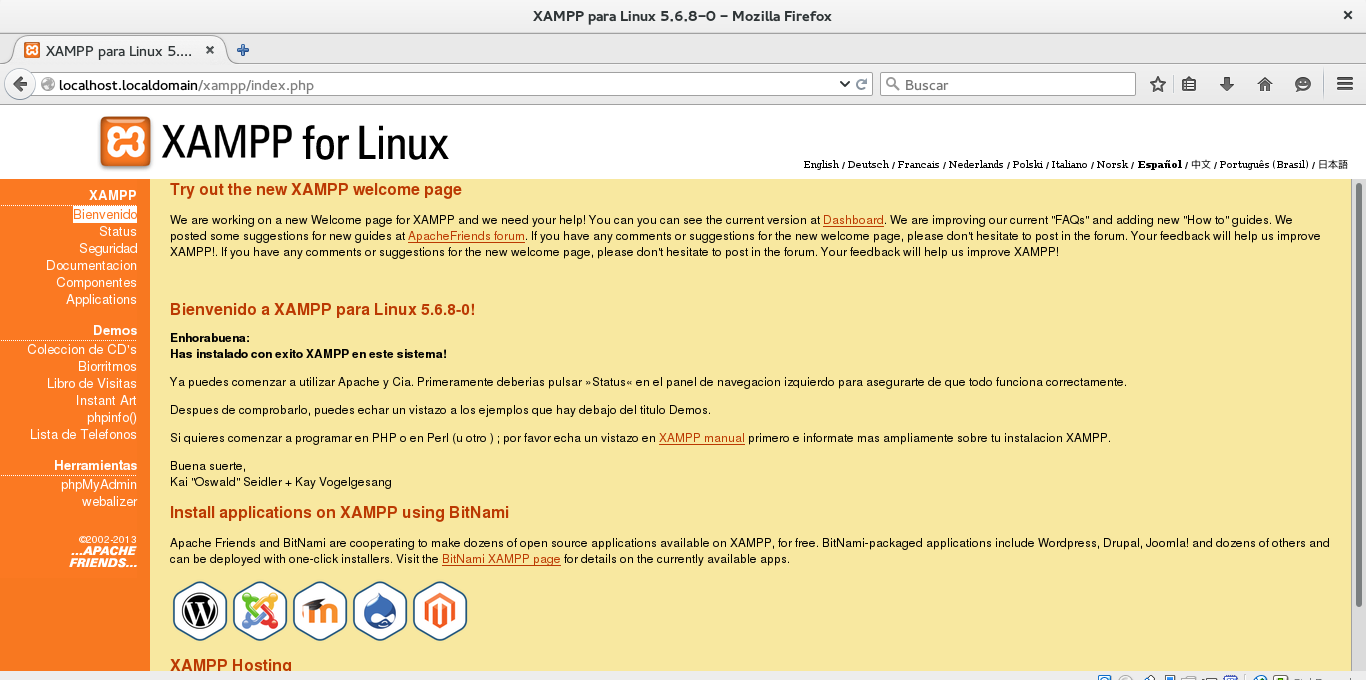
Task: Open the Firefox hamburger menu
Action: (x=1345, y=85)
